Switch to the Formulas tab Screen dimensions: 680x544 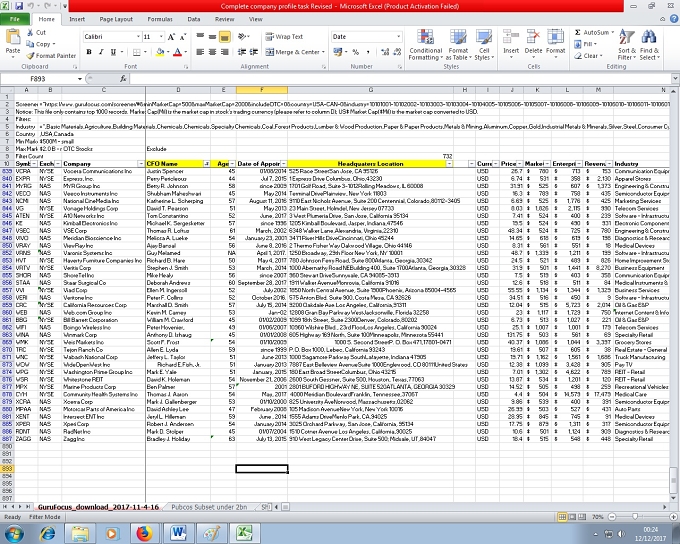pyautogui.click(x=160, y=19)
